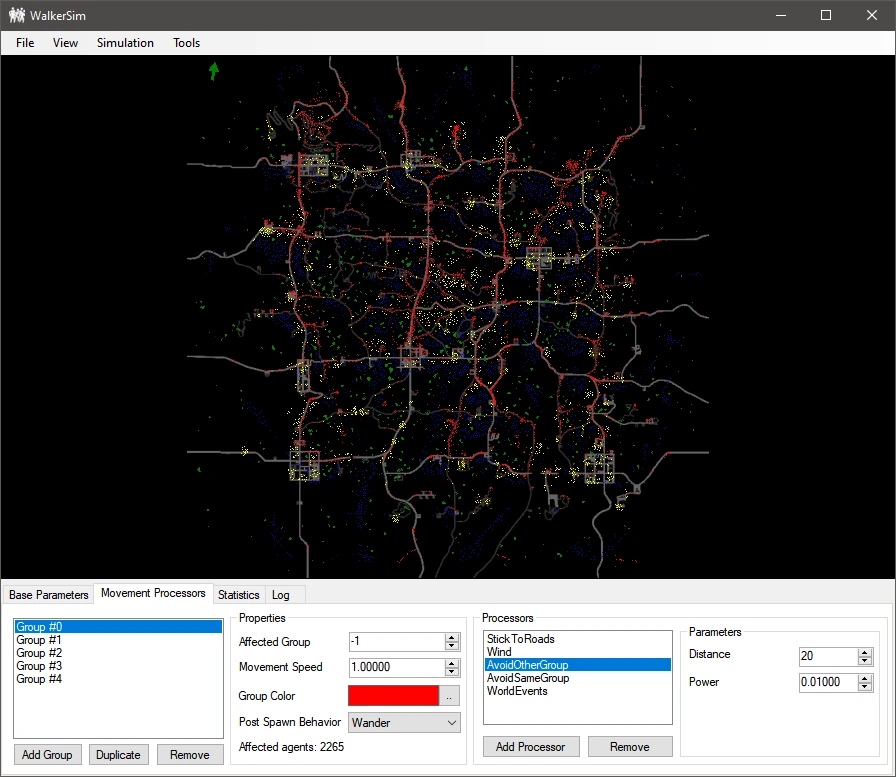Open the Simulation menu

[x=125, y=43]
